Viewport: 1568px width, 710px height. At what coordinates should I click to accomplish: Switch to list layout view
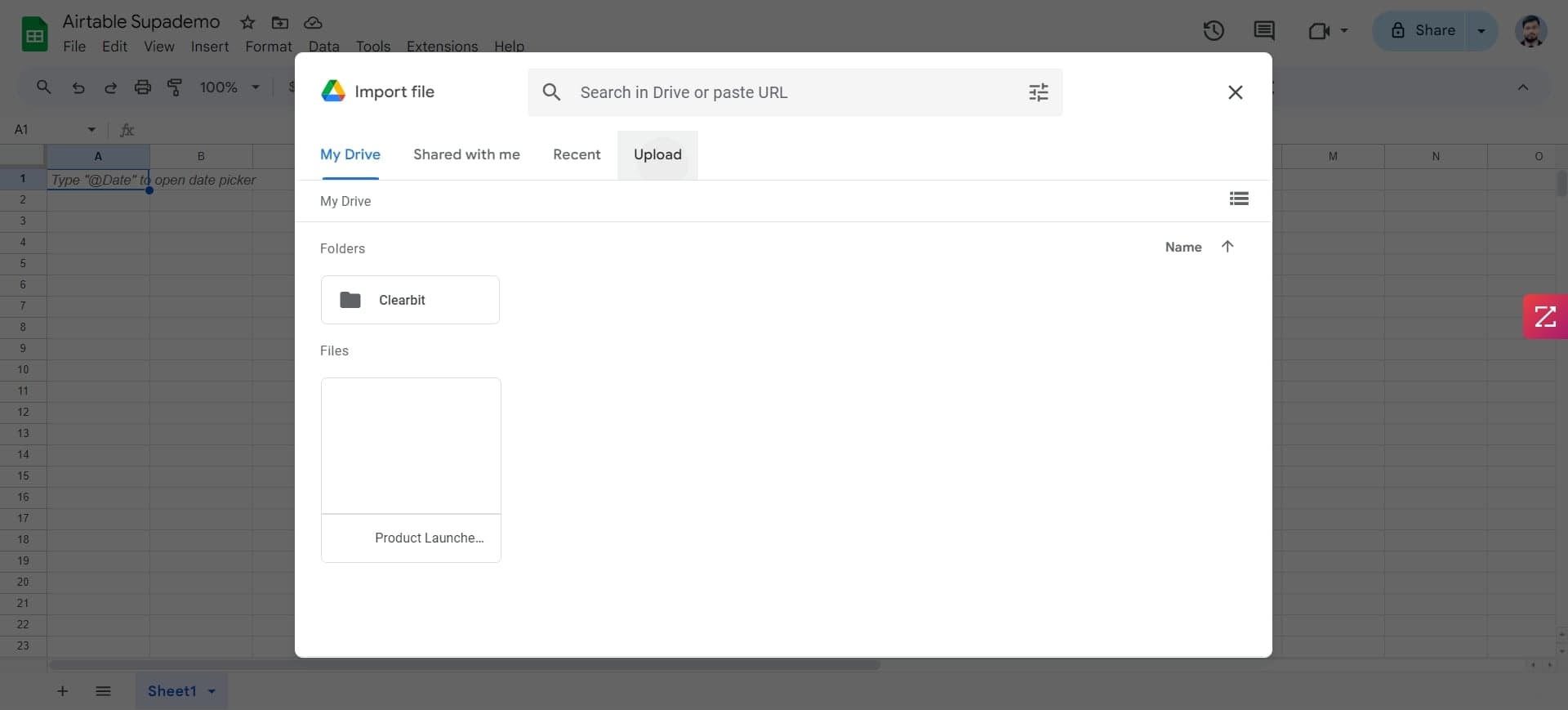pyautogui.click(x=1239, y=199)
